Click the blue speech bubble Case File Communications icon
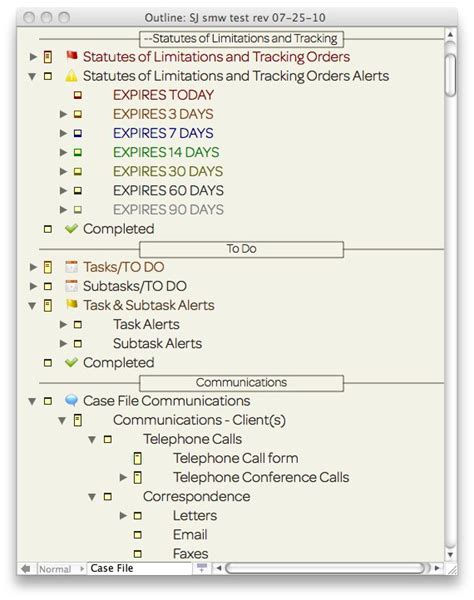 tap(72, 401)
